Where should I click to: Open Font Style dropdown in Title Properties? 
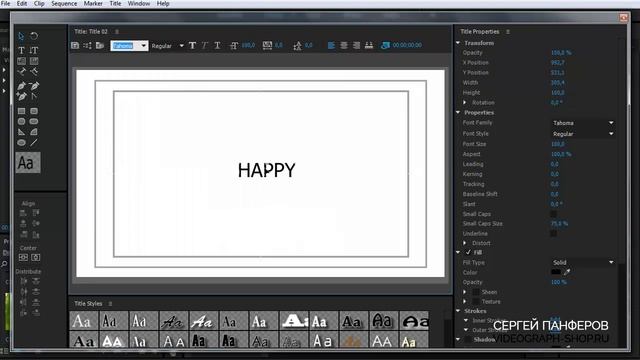583,134
